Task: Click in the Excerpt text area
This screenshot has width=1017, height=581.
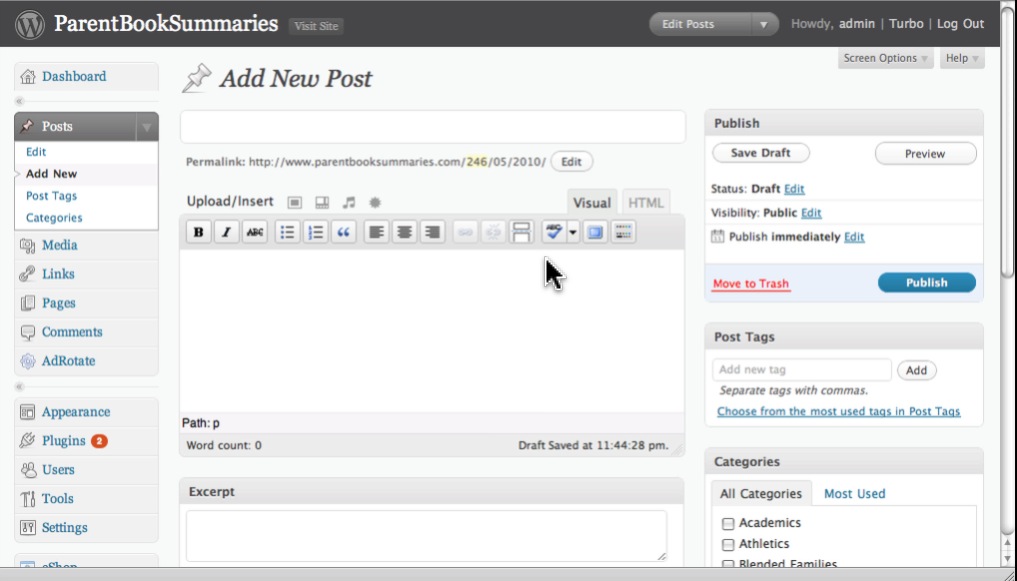Action: click(426, 536)
